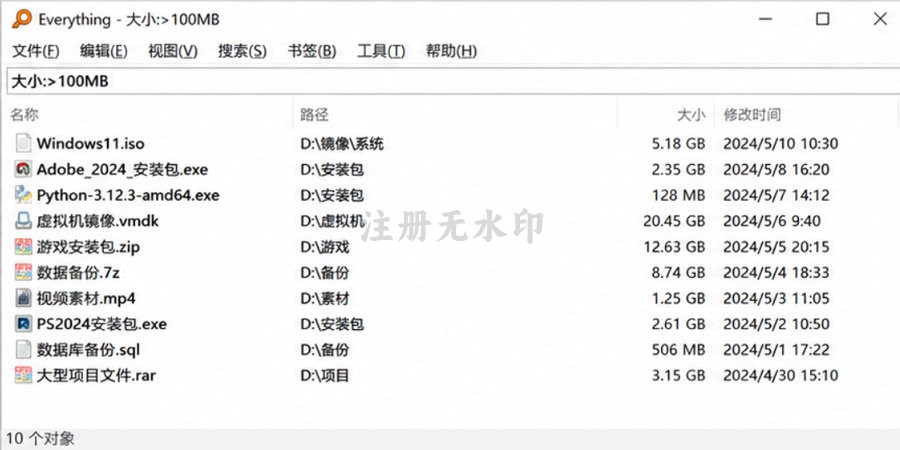Click the size value 3.15 GB

(x=678, y=376)
